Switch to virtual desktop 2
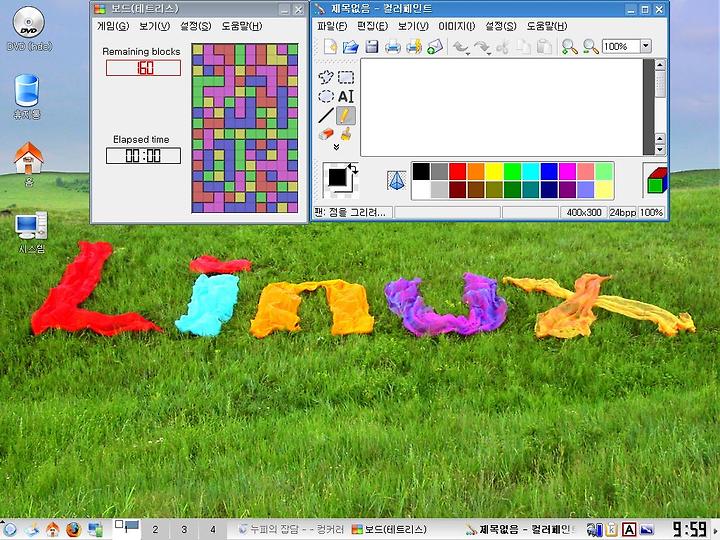 tap(155, 529)
